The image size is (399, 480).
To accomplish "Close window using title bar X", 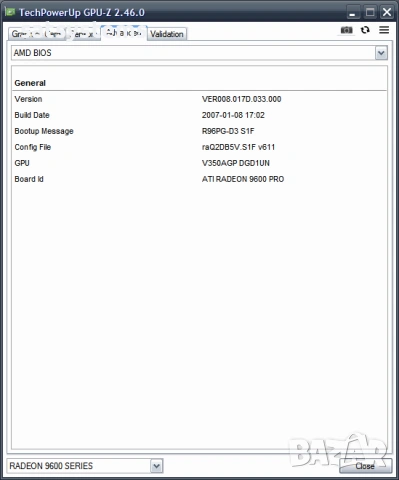I will (387, 12).
